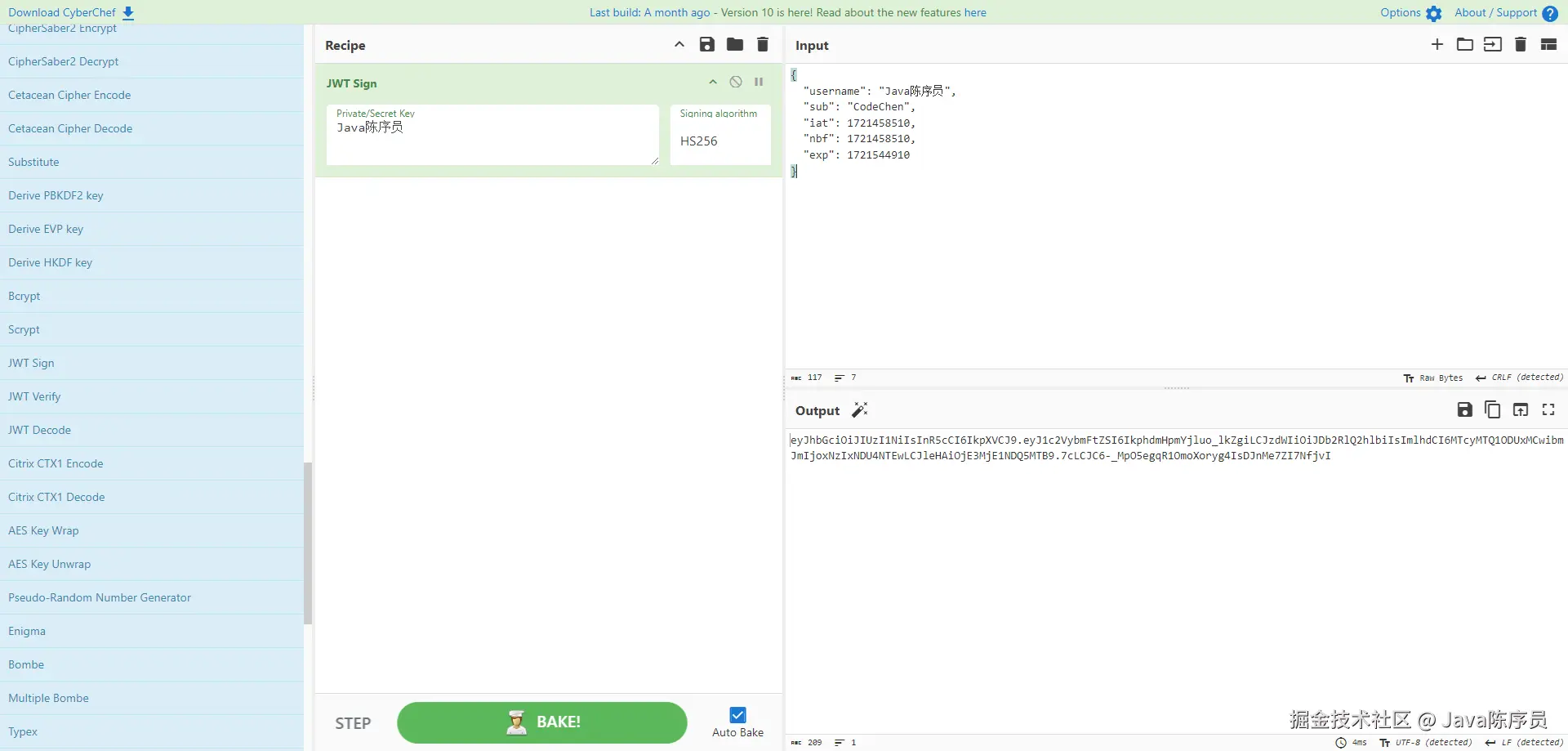The width and height of the screenshot is (1568, 751).
Task: Open the Download CyberChef link
Action: coord(71,13)
